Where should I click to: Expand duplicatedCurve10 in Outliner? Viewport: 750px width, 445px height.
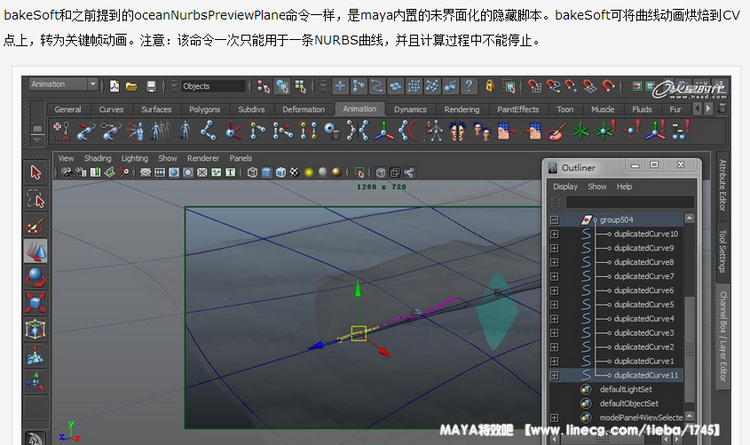(x=554, y=234)
